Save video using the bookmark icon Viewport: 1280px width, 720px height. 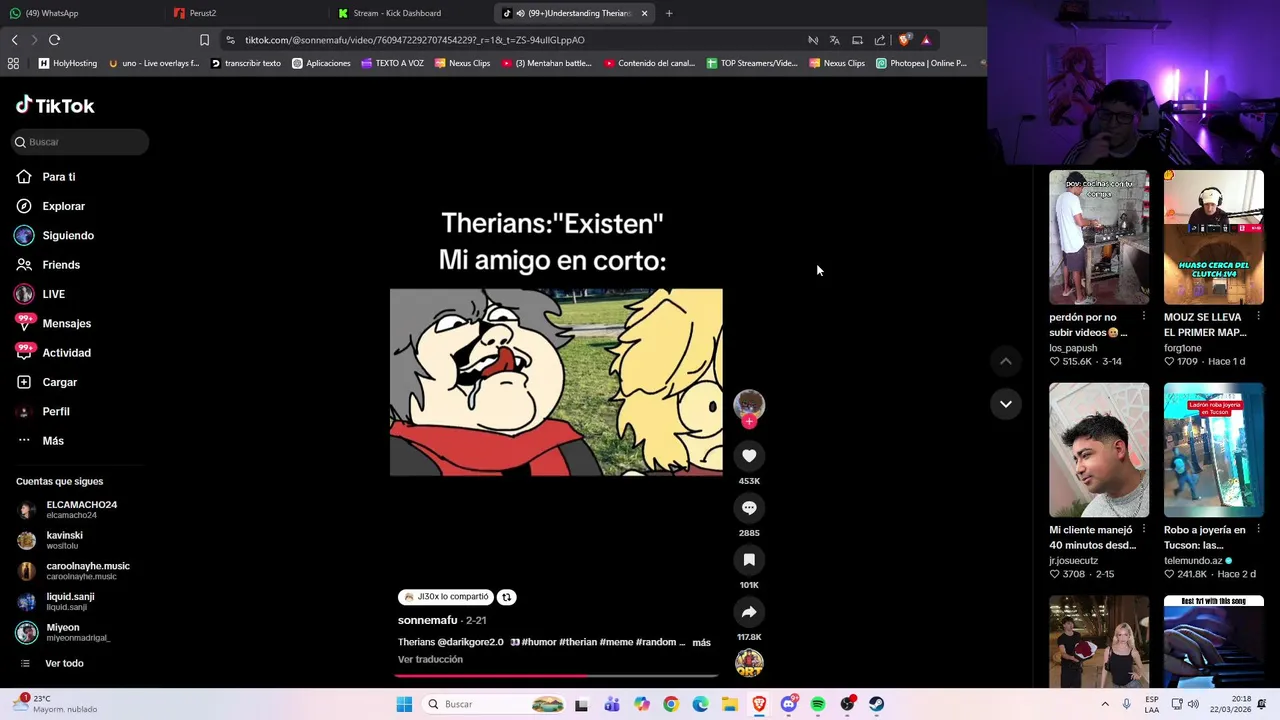coord(749,560)
